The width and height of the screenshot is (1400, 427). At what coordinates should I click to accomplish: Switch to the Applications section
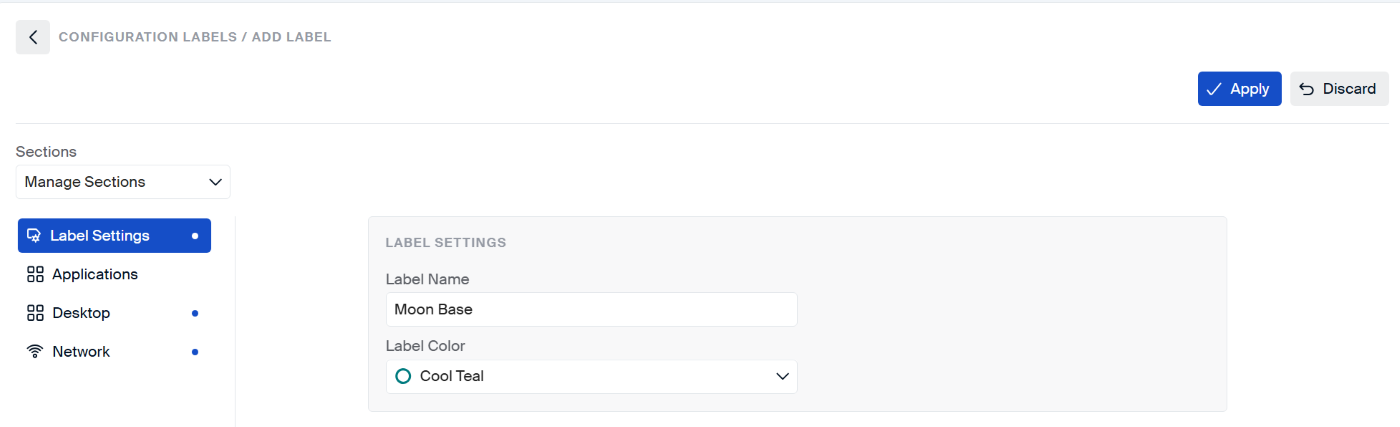click(95, 274)
